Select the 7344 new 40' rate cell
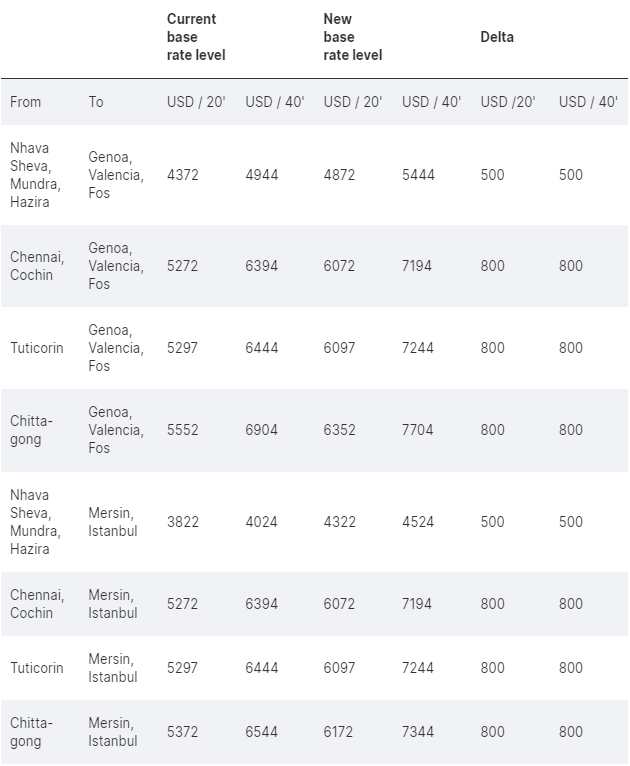Image resolution: width=630 pixels, height=766 pixels. [x=418, y=732]
